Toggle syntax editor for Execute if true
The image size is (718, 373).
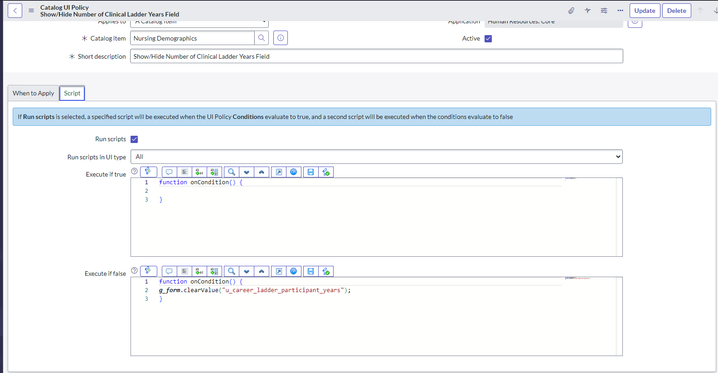(x=148, y=172)
